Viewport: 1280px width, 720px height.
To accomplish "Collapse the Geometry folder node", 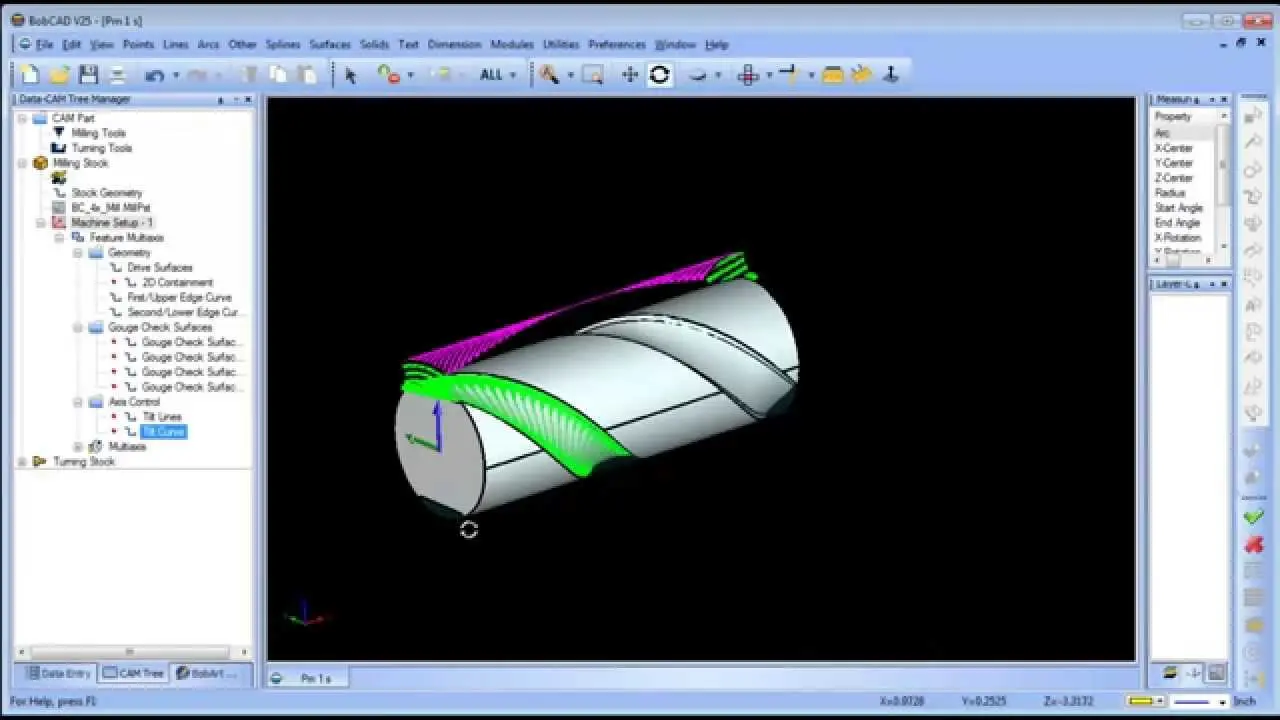I will [x=78, y=253].
